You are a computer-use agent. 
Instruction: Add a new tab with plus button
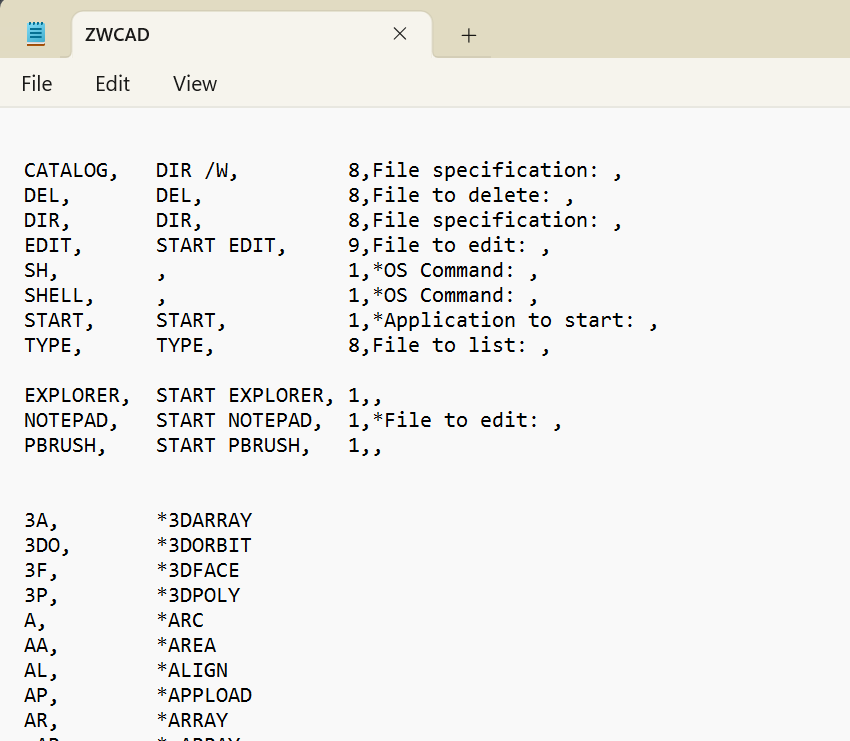[x=468, y=35]
